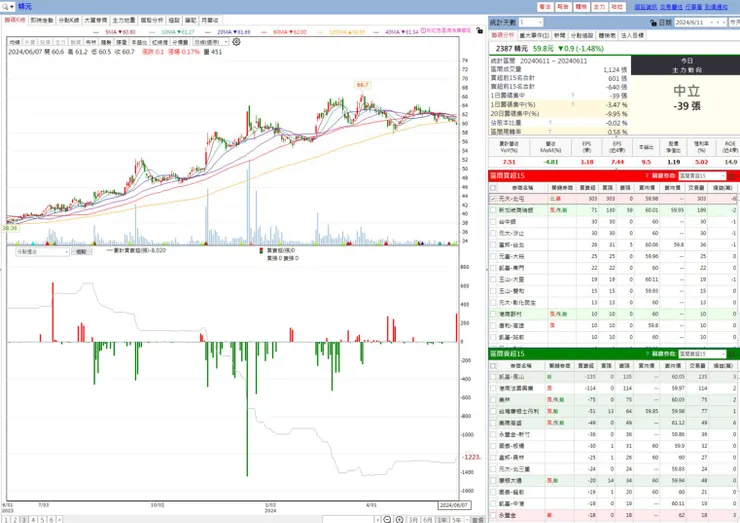Click help icon in 區間賣超15 header
Image resolution: width=740 pixels, height=523 pixels.
click(647, 354)
